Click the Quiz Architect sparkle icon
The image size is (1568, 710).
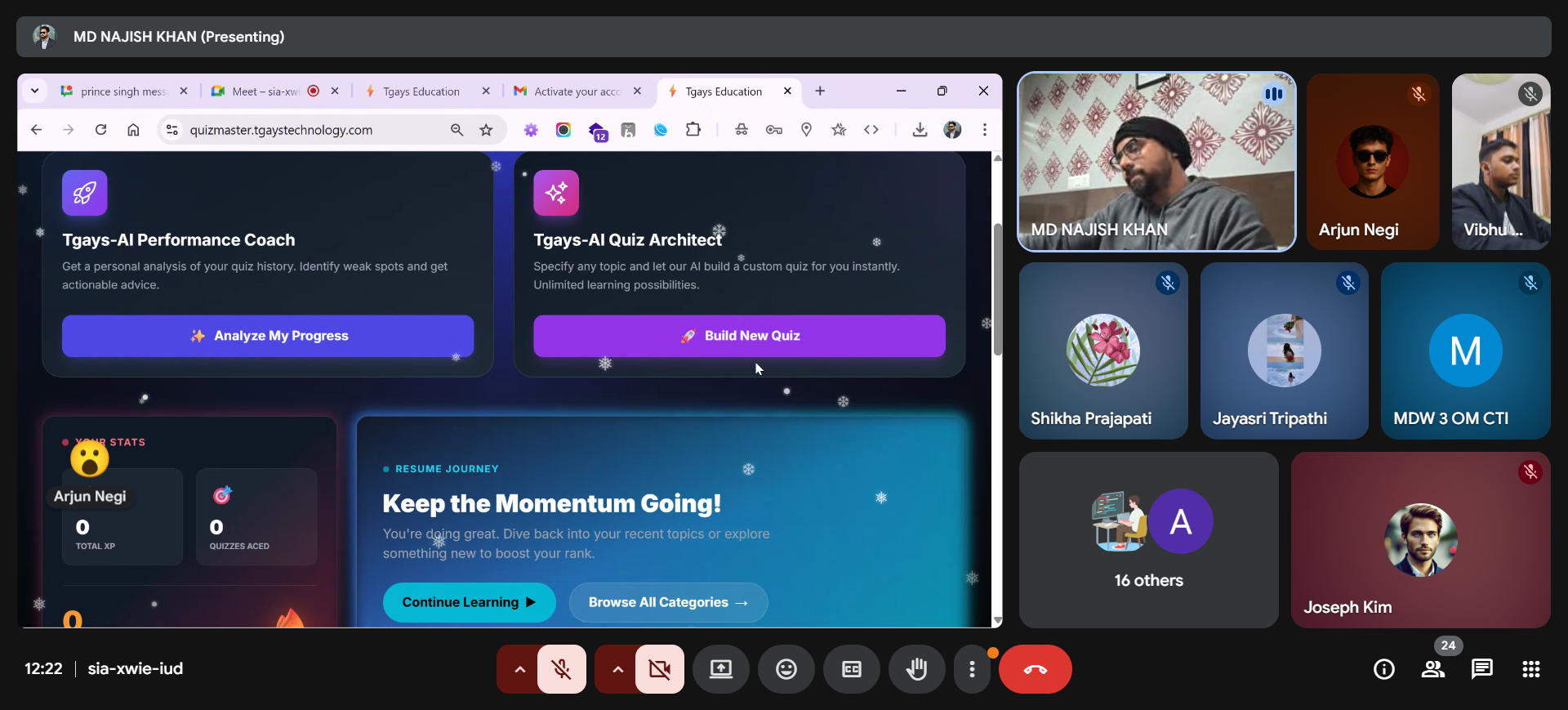(556, 193)
